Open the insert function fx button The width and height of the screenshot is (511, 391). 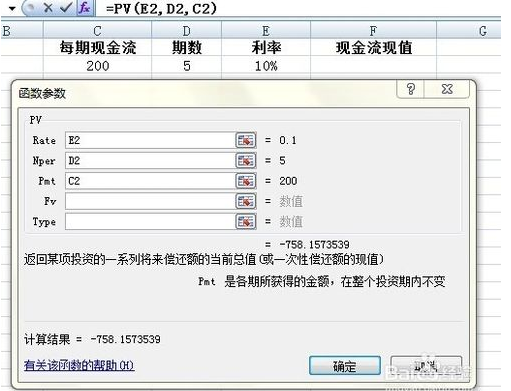[85, 8]
